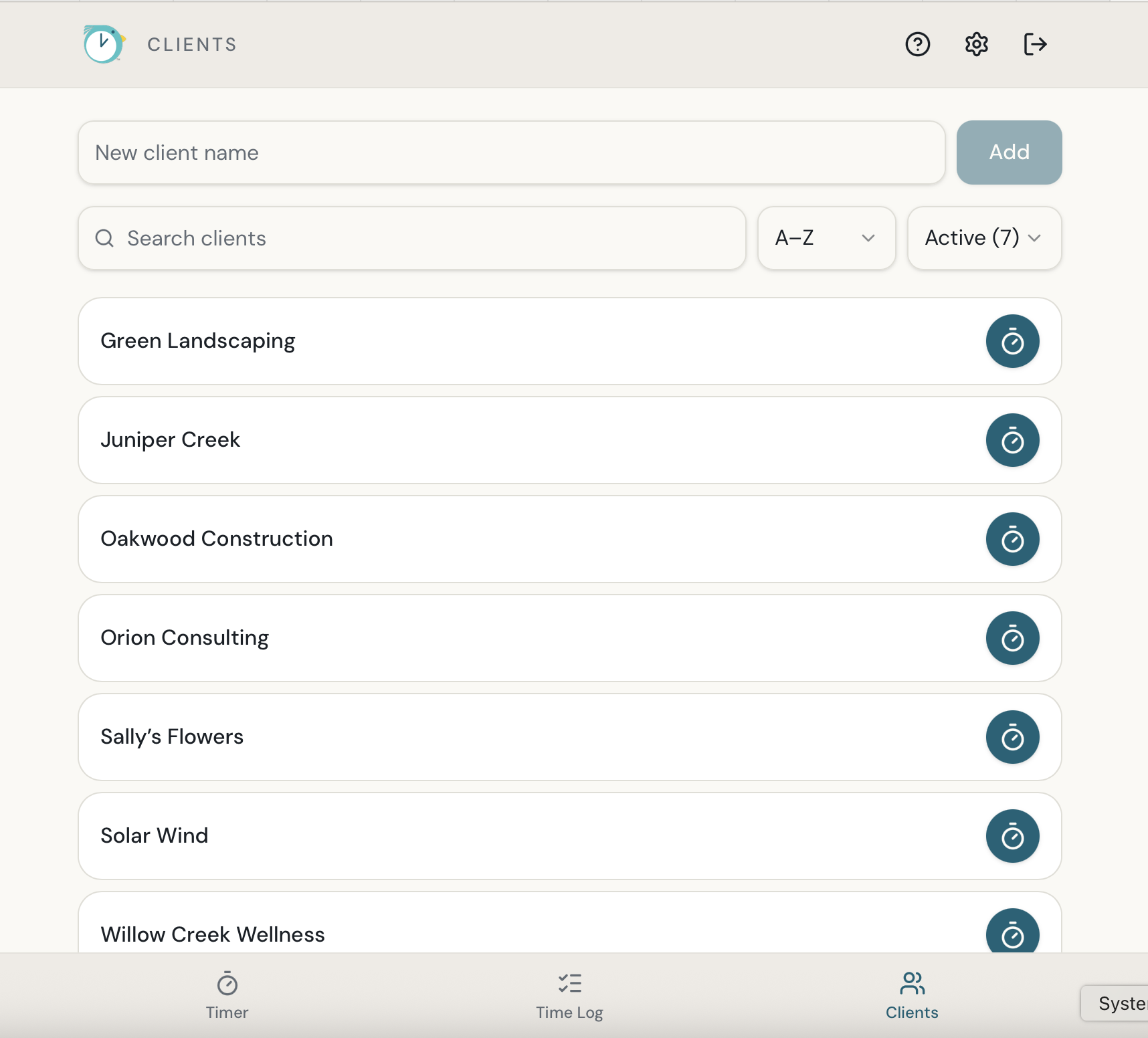The image size is (1148, 1038).
Task: Open settings via the gear icon
Action: pyautogui.click(x=977, y=44)
